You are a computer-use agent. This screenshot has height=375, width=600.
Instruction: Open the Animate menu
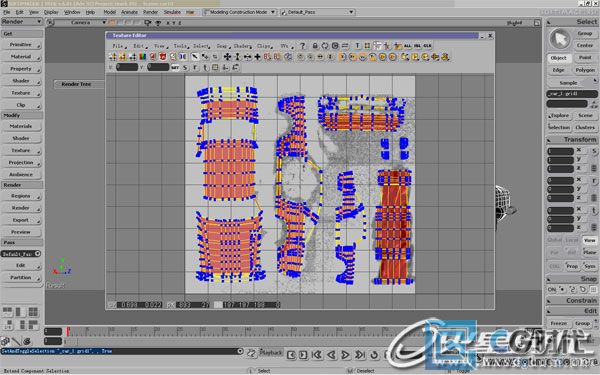(x=129, y=12)
